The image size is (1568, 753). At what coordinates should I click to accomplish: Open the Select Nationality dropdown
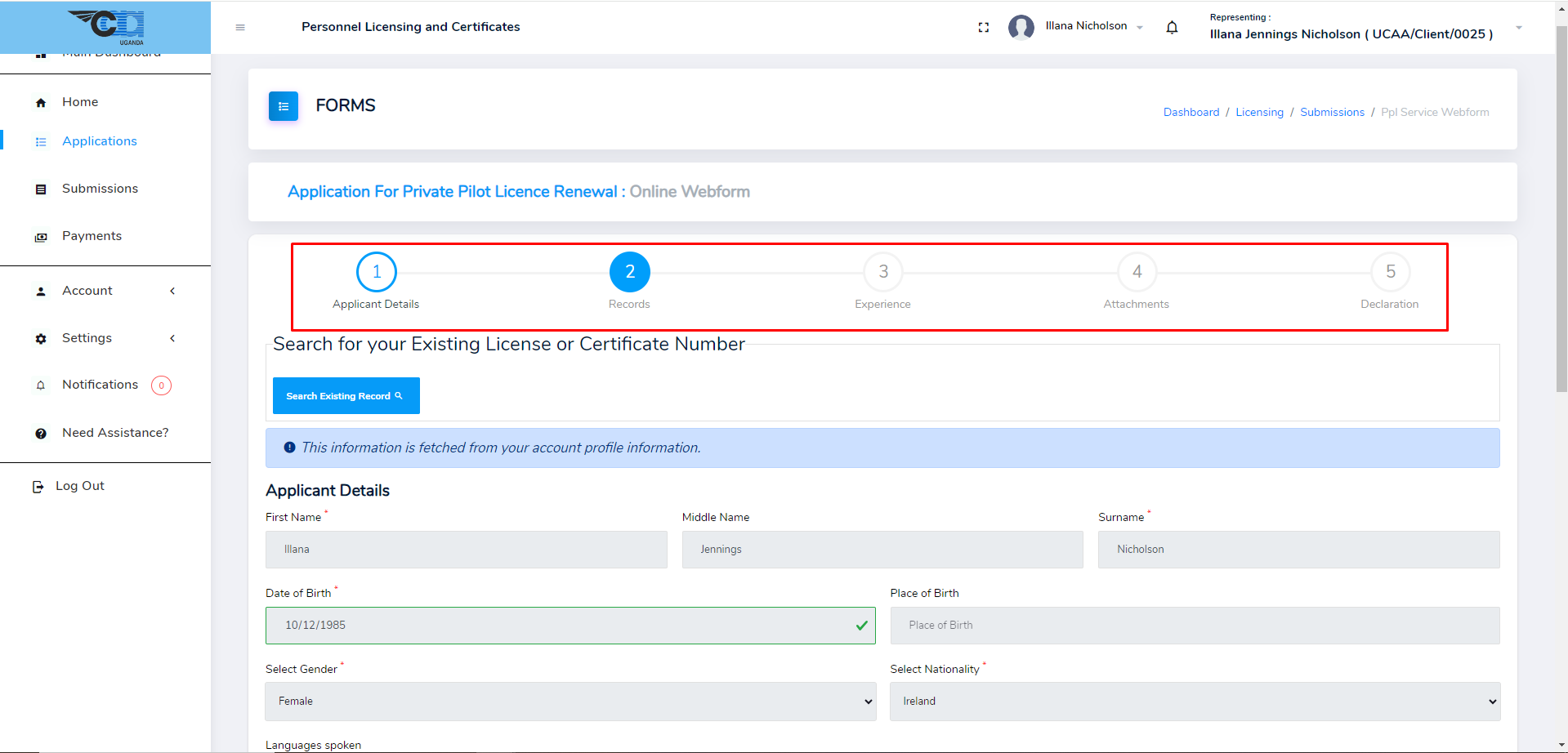pos(1195,702)
